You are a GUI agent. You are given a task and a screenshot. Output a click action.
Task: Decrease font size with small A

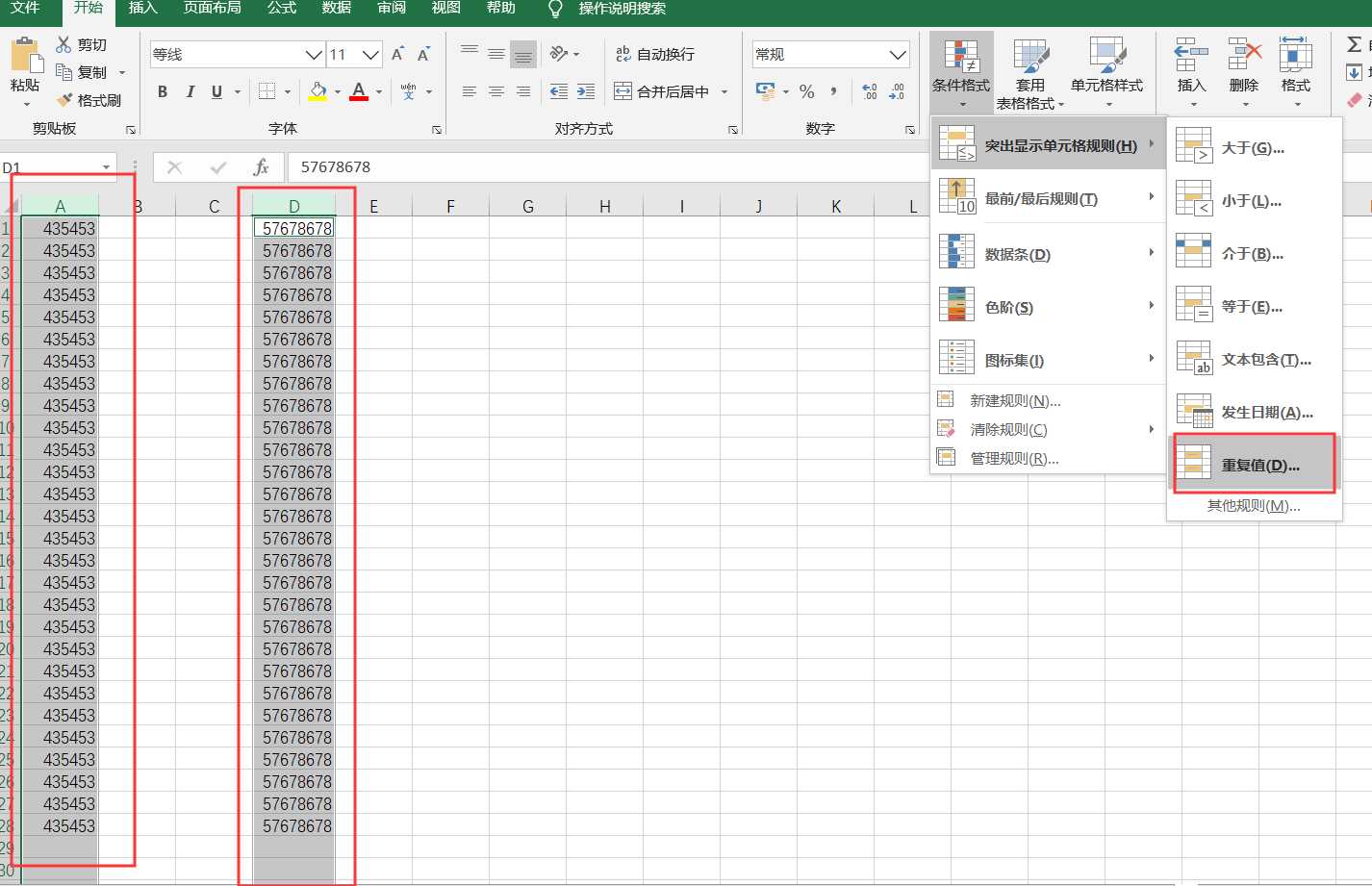423,55
